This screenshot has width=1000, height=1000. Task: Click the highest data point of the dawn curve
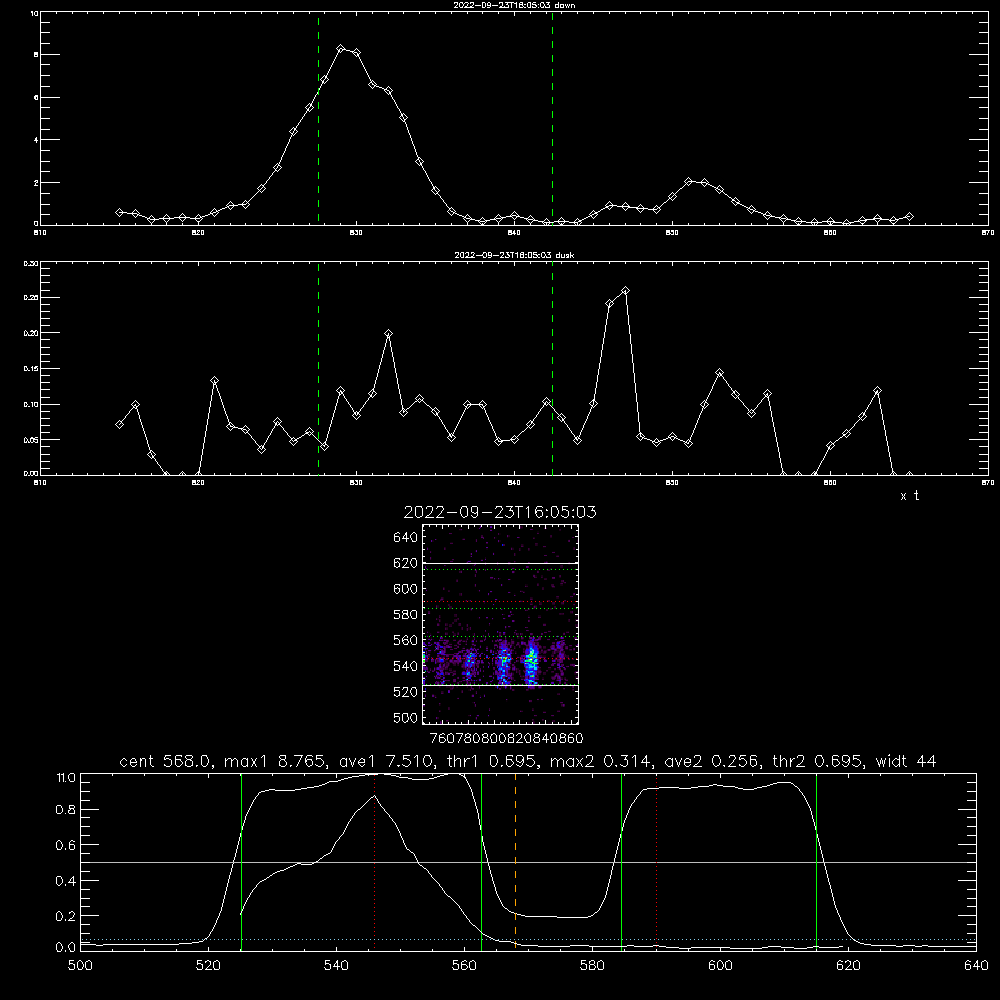[x=341, y=48]
